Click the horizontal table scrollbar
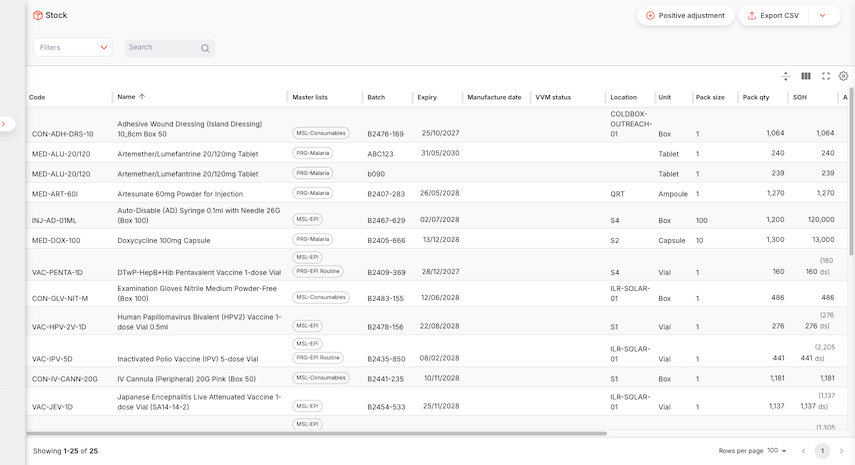Image resolution: width=855 pixels, height=465 pixels. click(316, 433)
